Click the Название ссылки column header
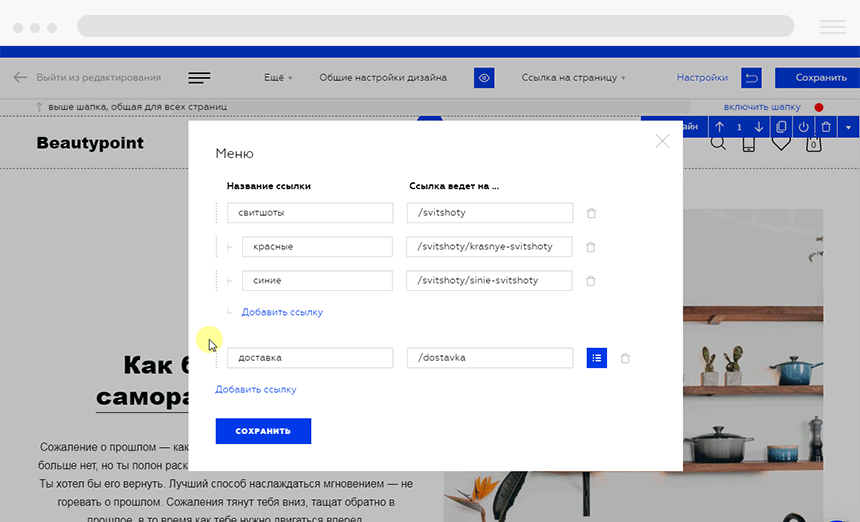This screenshot has width=860, height=522. [x=269, y=186]
